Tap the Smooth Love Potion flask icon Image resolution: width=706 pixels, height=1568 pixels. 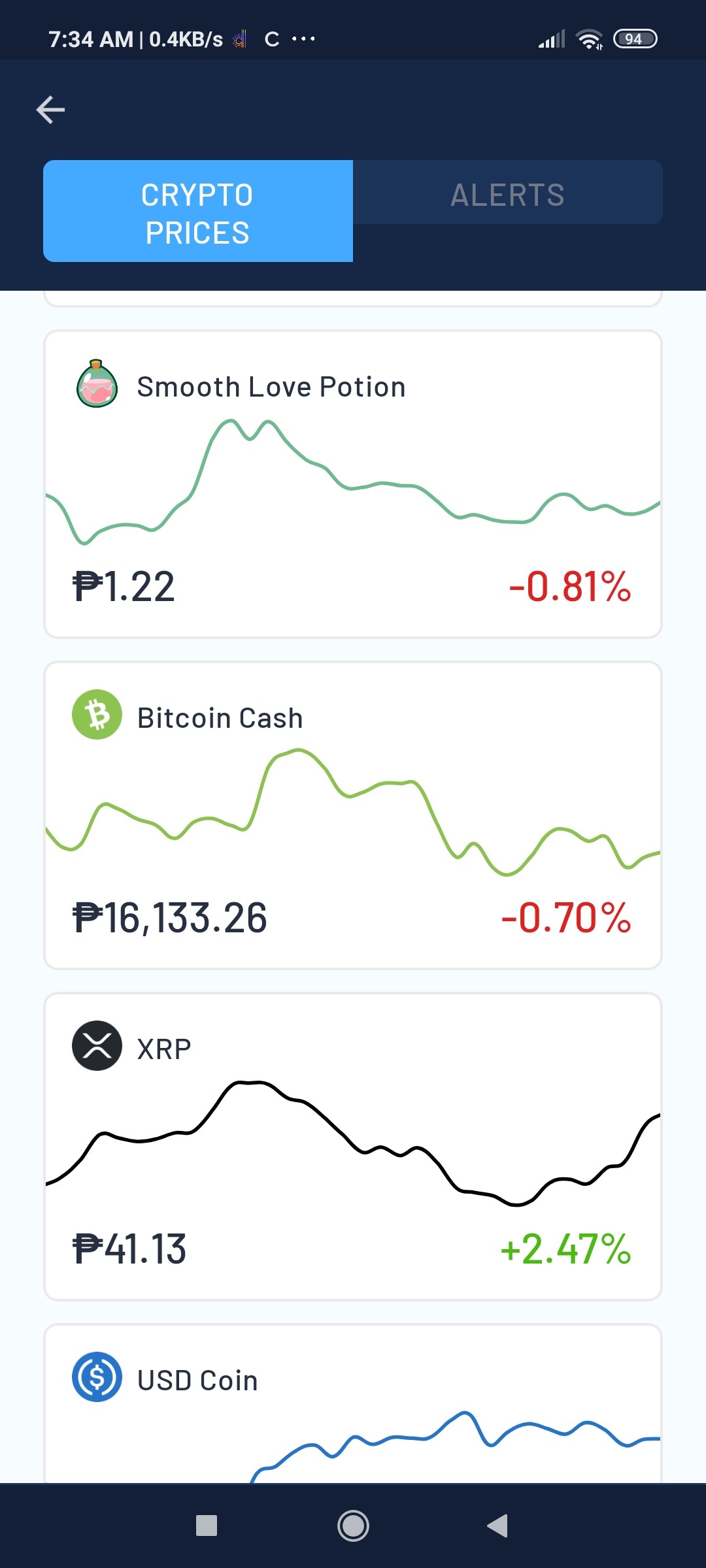tap(97, 384)
